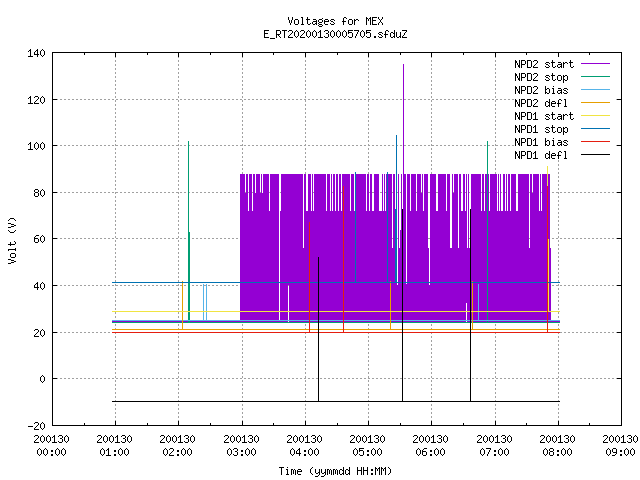This screenshot has width=640, height=480.
Task: Click the 200130 04:00 time tick label
Action: click(x=304, y=446)
